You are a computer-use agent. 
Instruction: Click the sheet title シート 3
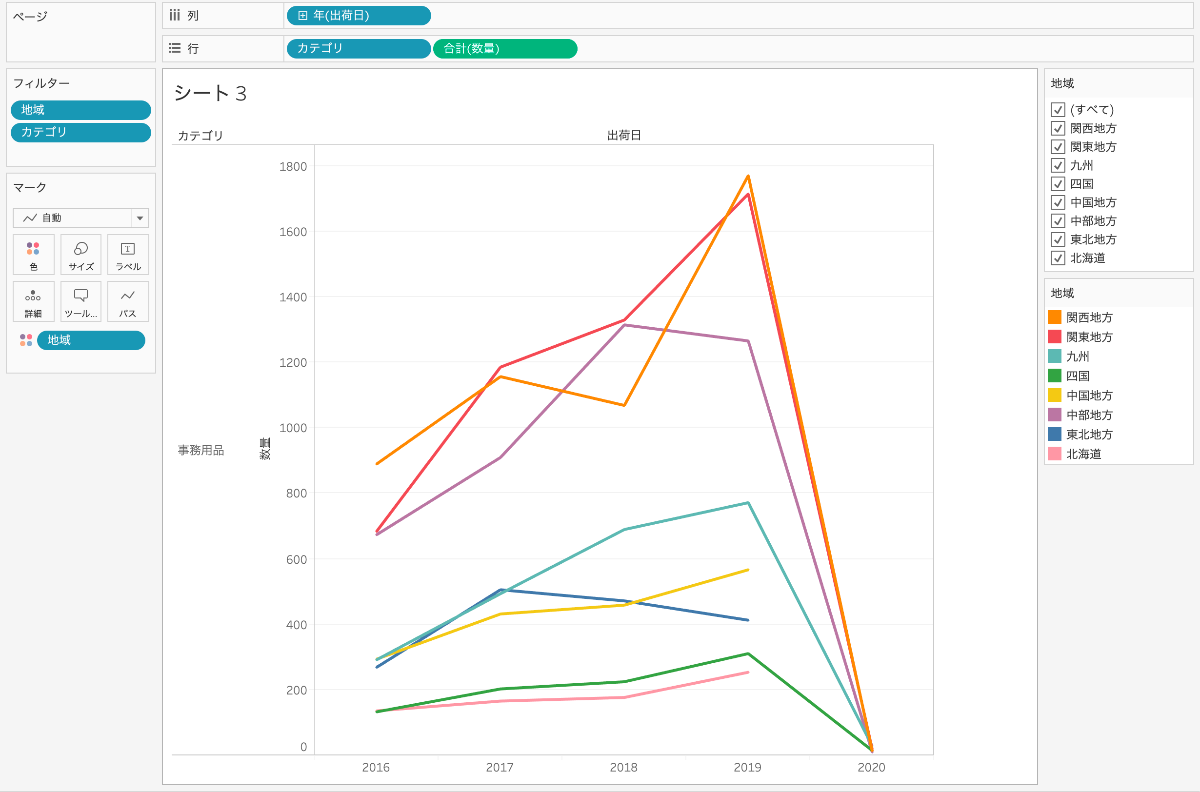(x=211, y=93)
